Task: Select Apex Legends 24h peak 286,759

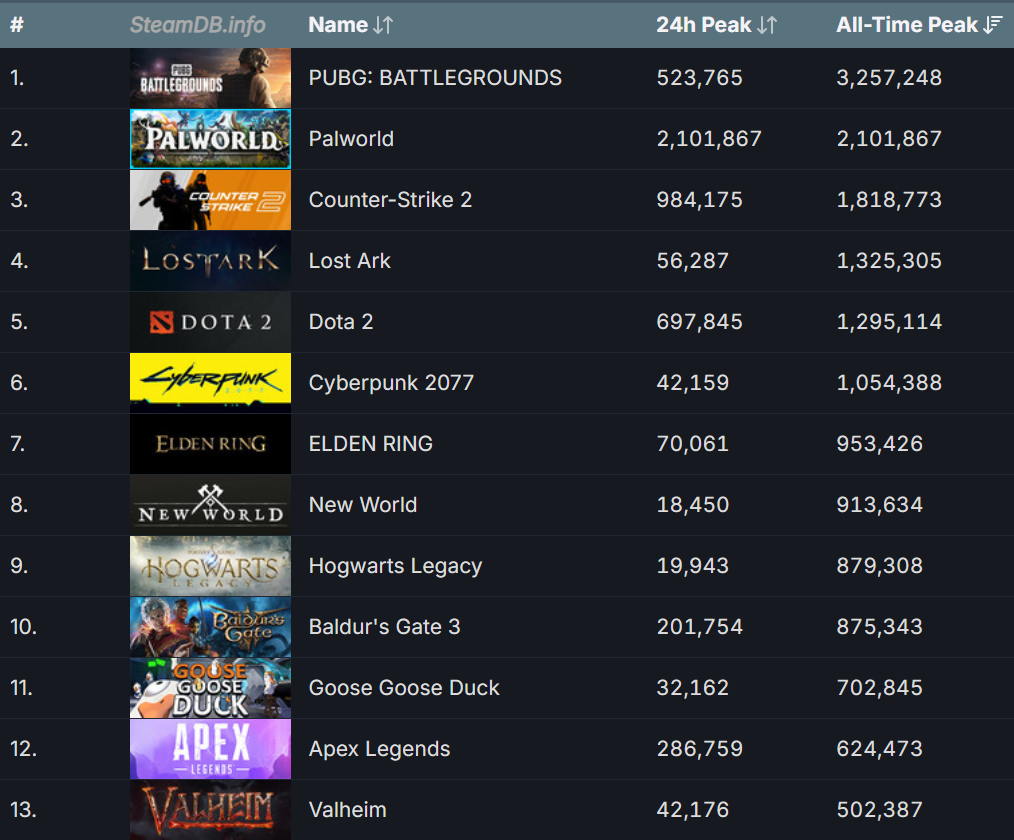Action: [x=699, y=749]
